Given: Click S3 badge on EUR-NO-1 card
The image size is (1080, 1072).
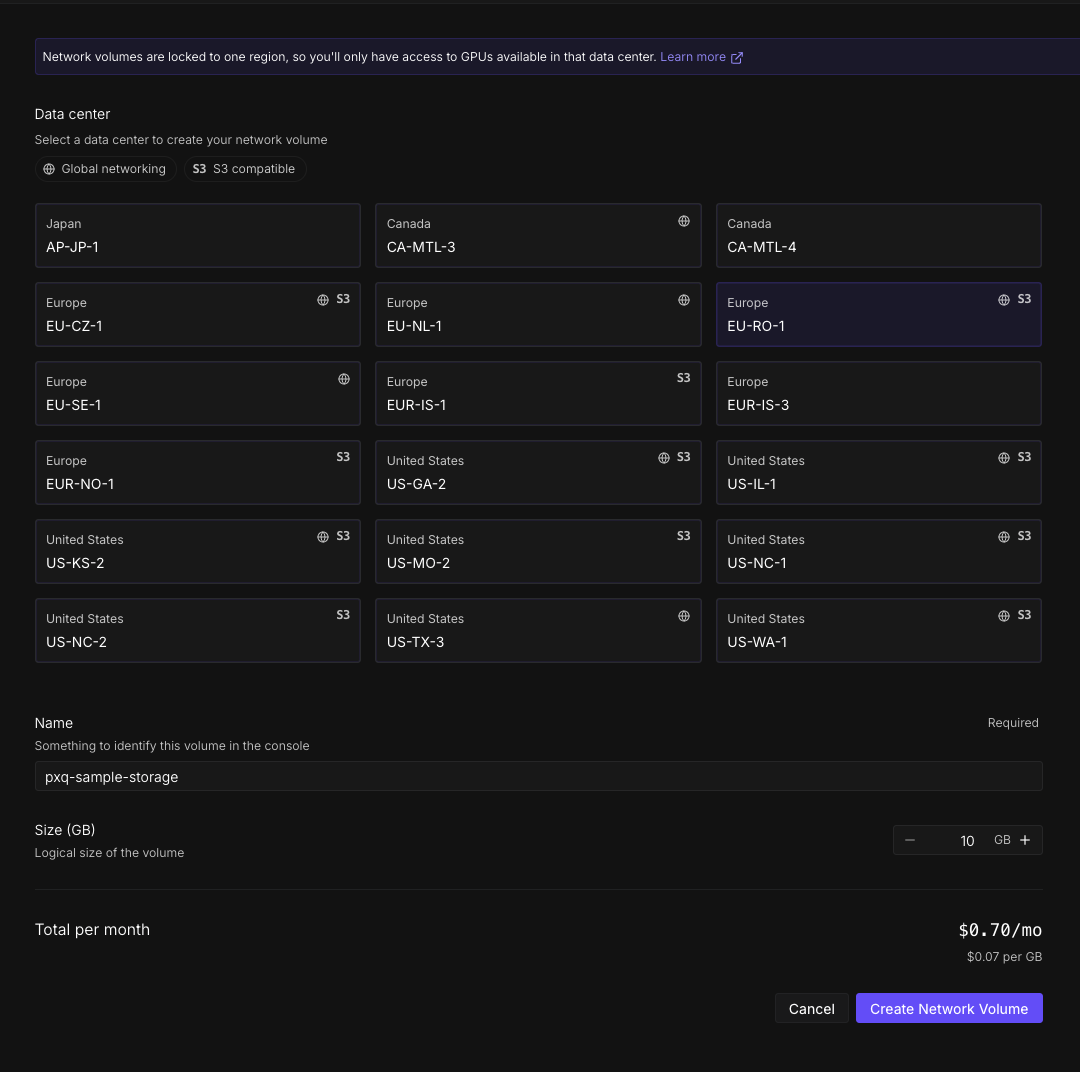Looking at the screenshot, I should [x=343, y=457].
